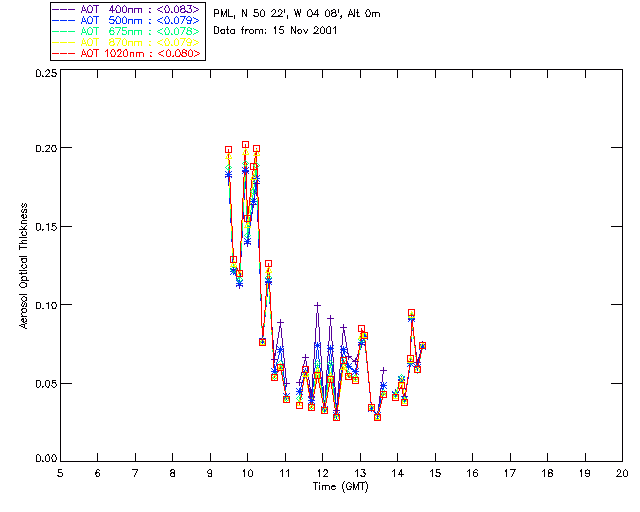This screenshot has width=640, height=512.
Task: Click the x-axis label 14
Action: (x=398, y=473)
